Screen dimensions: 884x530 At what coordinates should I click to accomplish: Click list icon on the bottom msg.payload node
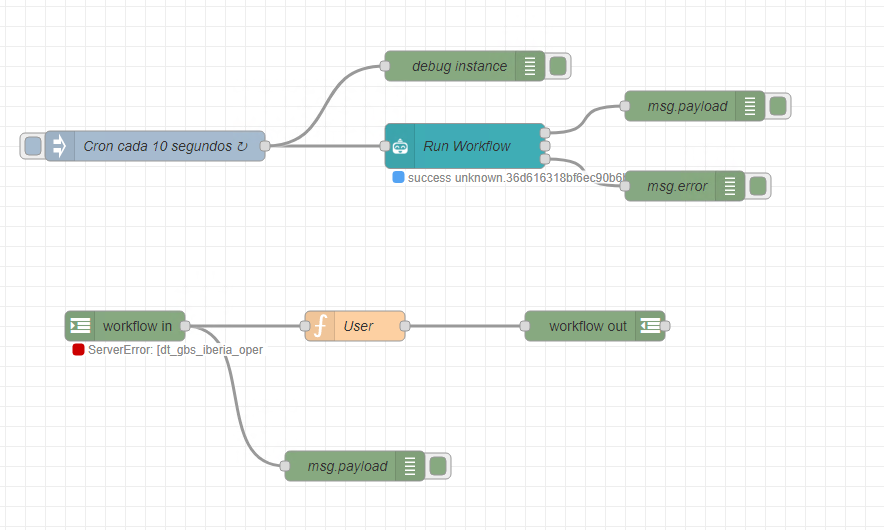point(410,466)
